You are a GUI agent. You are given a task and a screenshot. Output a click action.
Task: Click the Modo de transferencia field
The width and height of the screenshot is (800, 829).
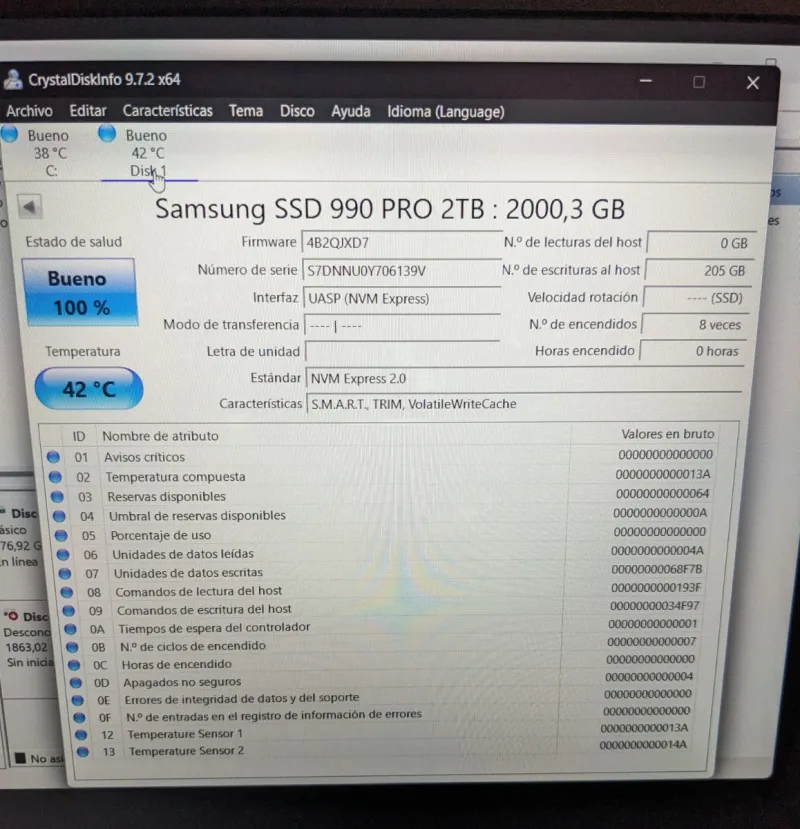402,326
